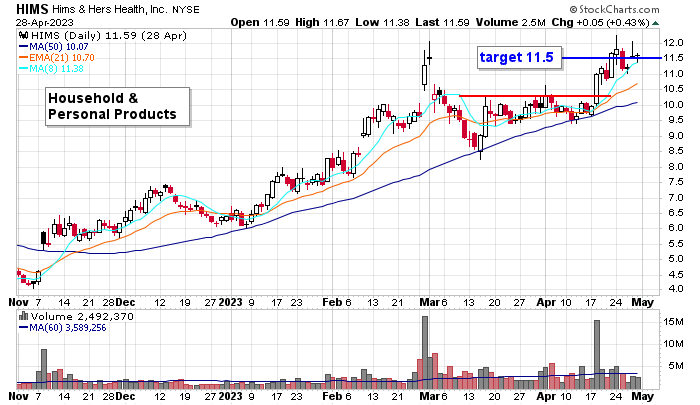Viewport: 700px width, 405px height.
Task: Click the Open 11.59 value
Action: tap(260, 22)
